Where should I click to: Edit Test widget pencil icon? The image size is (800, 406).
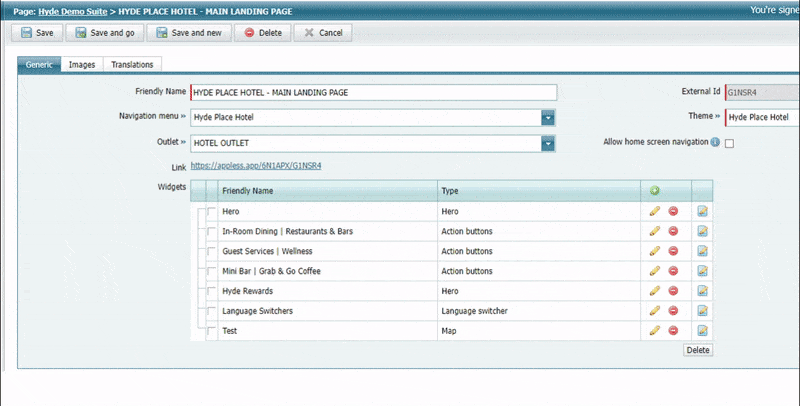[655, 331]
